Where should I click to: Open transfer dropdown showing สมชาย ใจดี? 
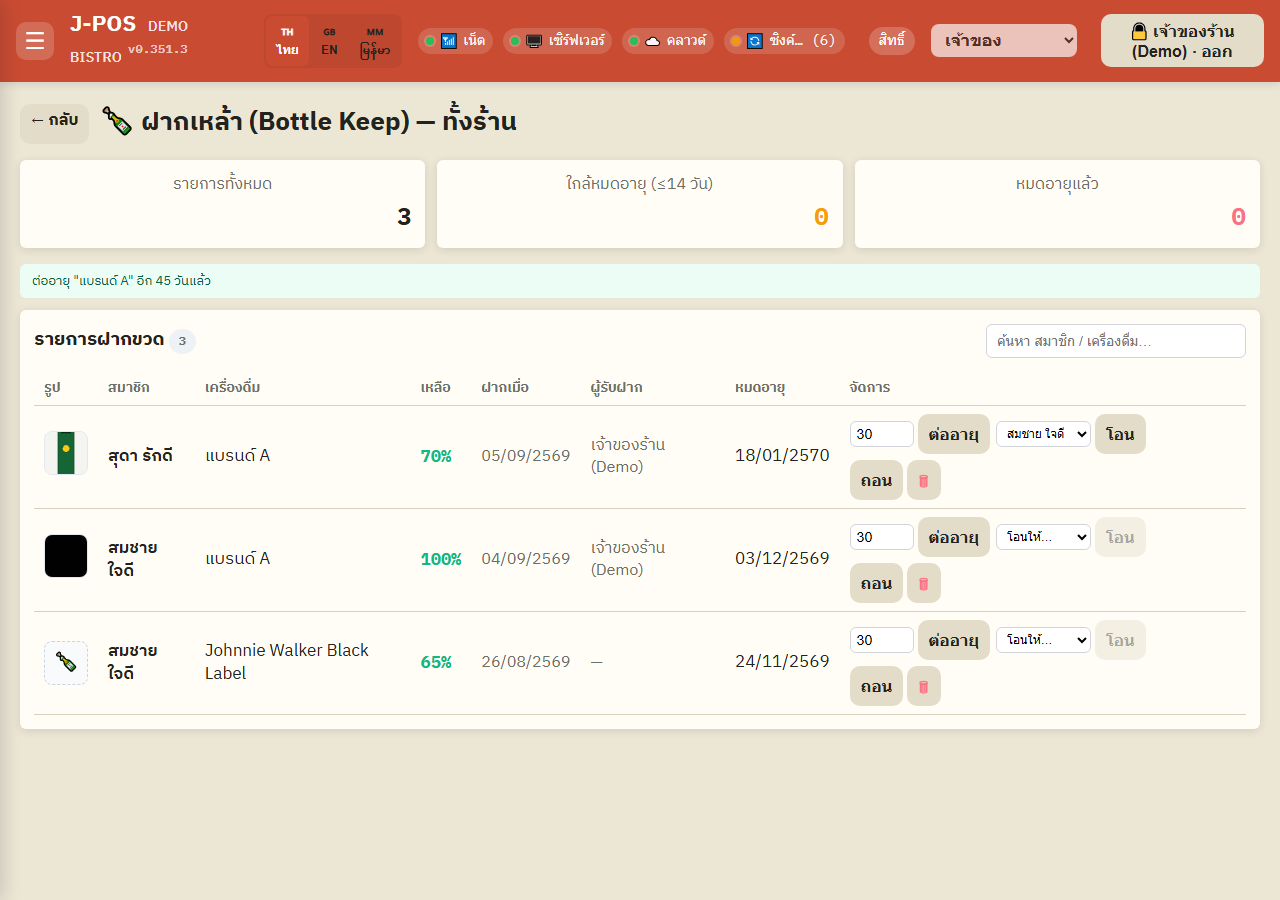1043,434
